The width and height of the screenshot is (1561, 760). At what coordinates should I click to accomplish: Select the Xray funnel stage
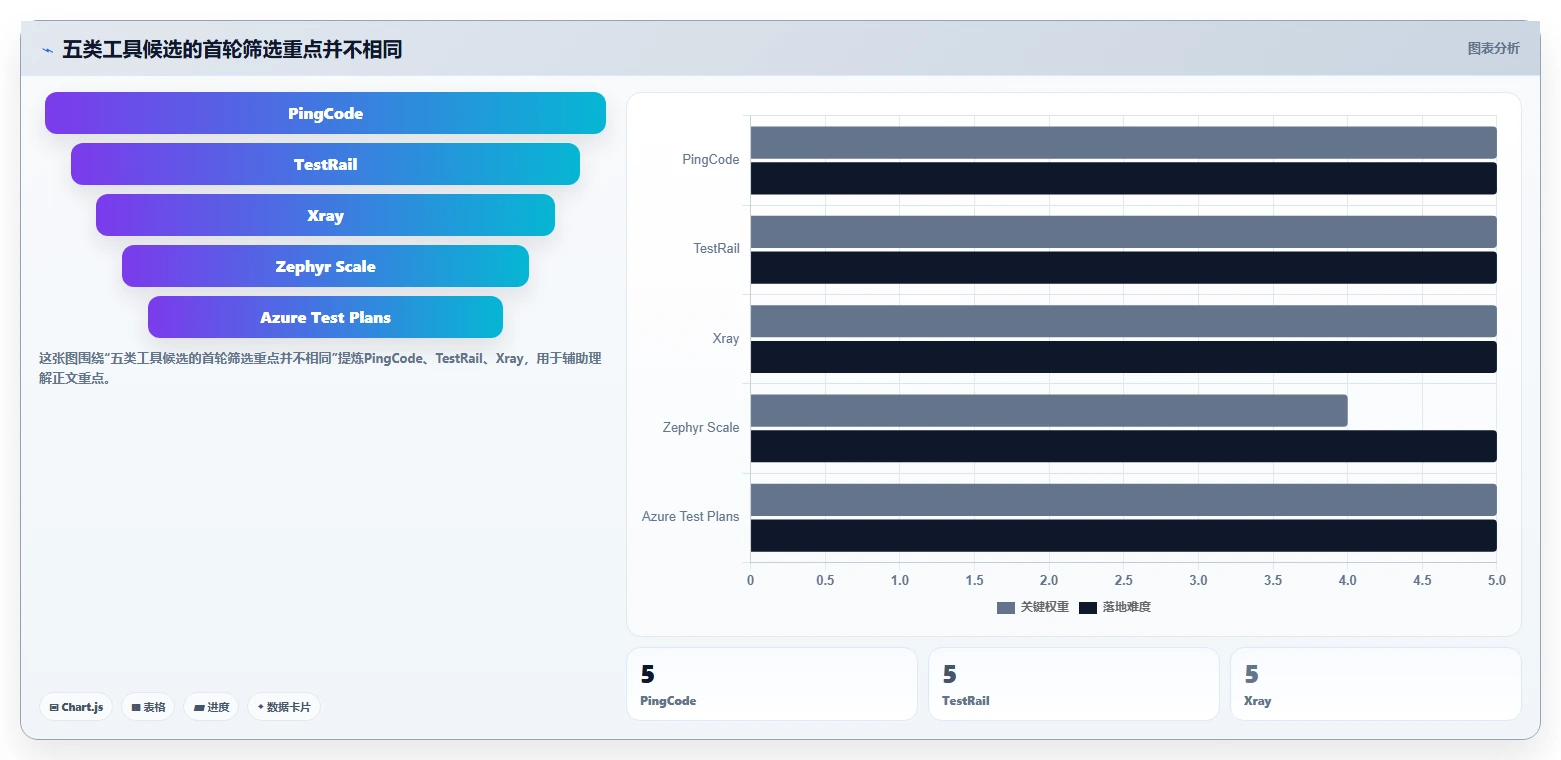tap(325, 215)
